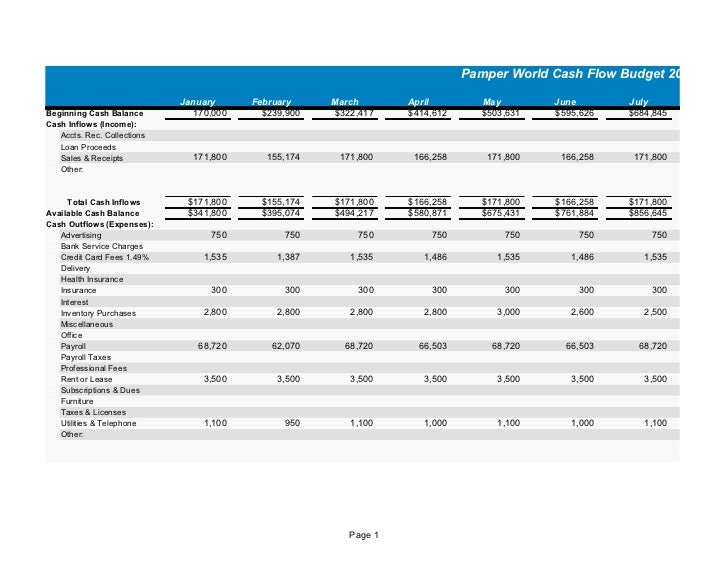The height and width of the screenshot is (563, 728).
Task: Select the 'Bank Service Charges' row label
Action: point(102,246)
